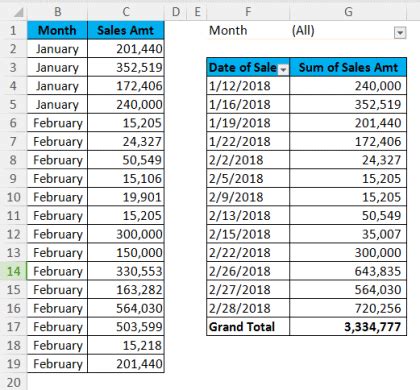420x390 pixels.
Task: Select the 172,406 cell in column C
Action: [126, 86]
